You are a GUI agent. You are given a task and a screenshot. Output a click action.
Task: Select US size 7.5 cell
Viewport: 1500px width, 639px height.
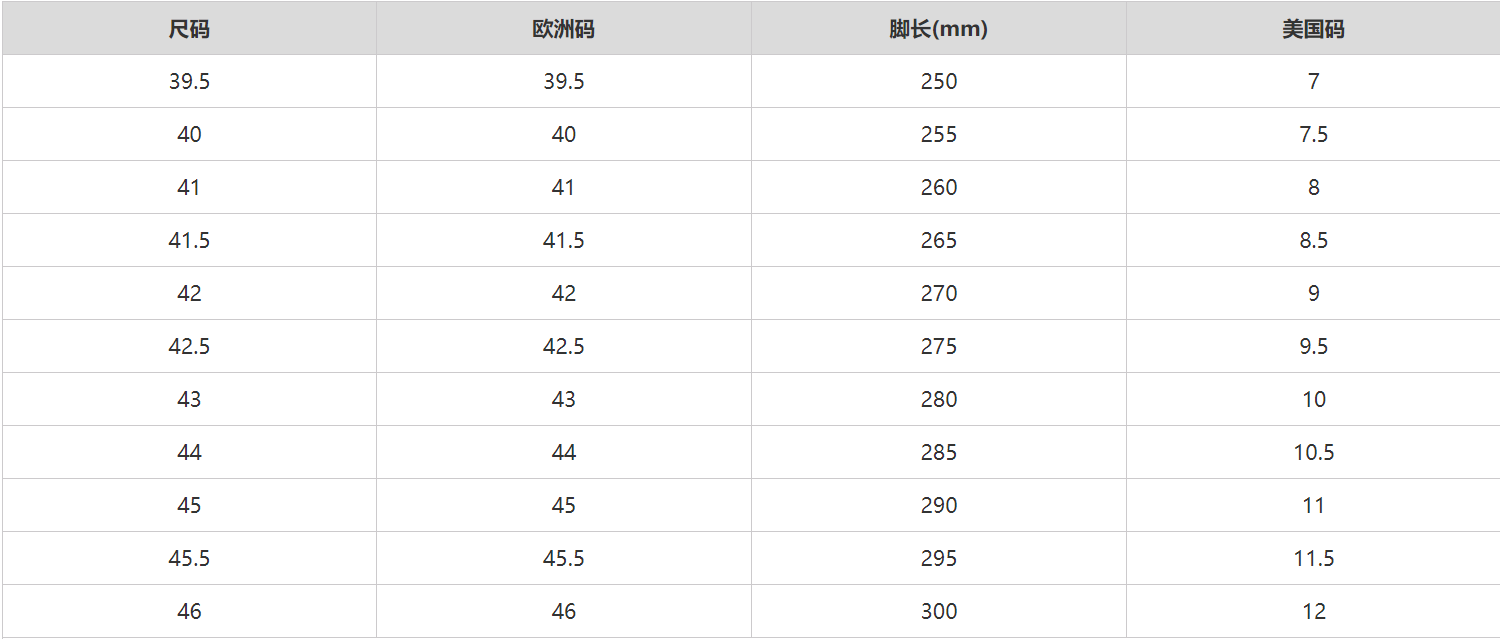[x=1313, y=135]
